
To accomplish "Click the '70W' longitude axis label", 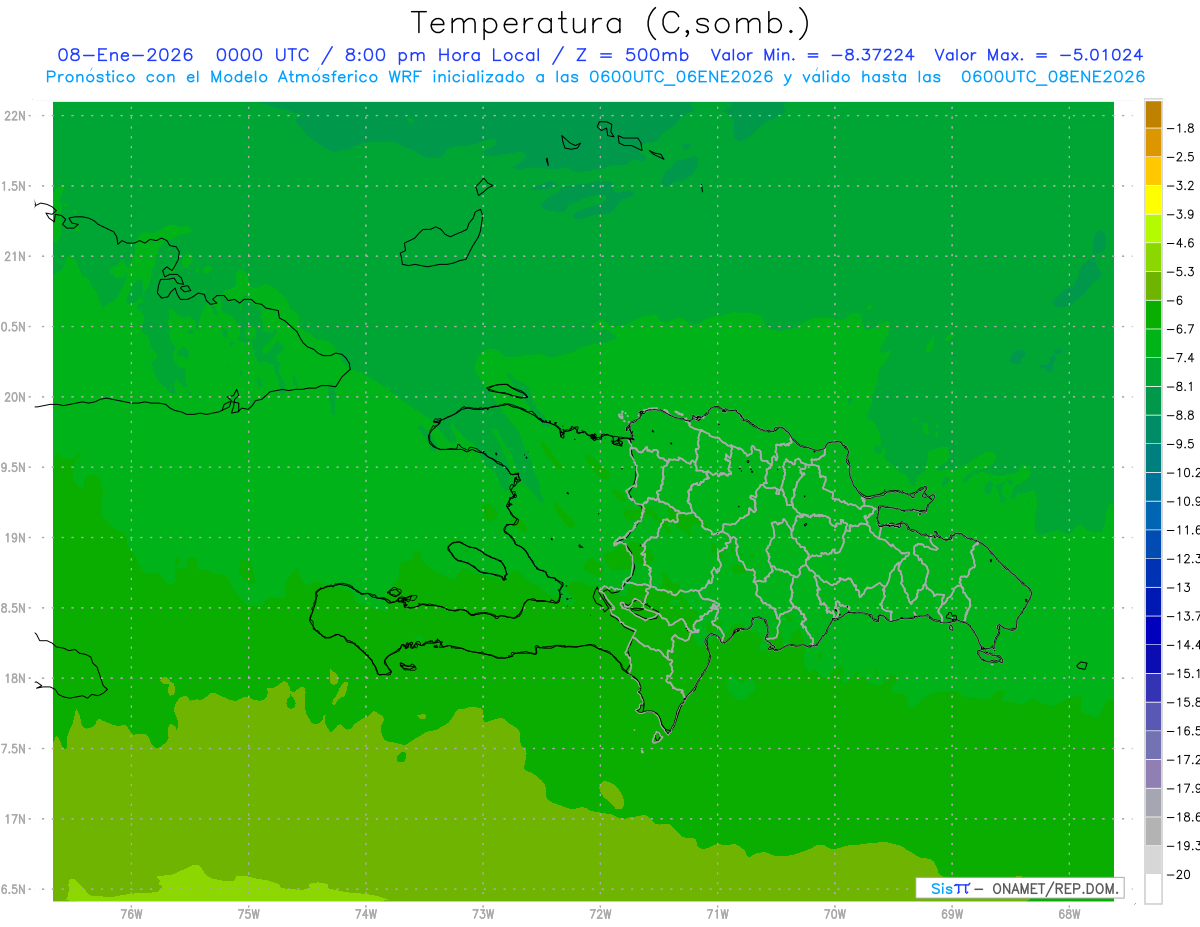I will pos(834,914).
